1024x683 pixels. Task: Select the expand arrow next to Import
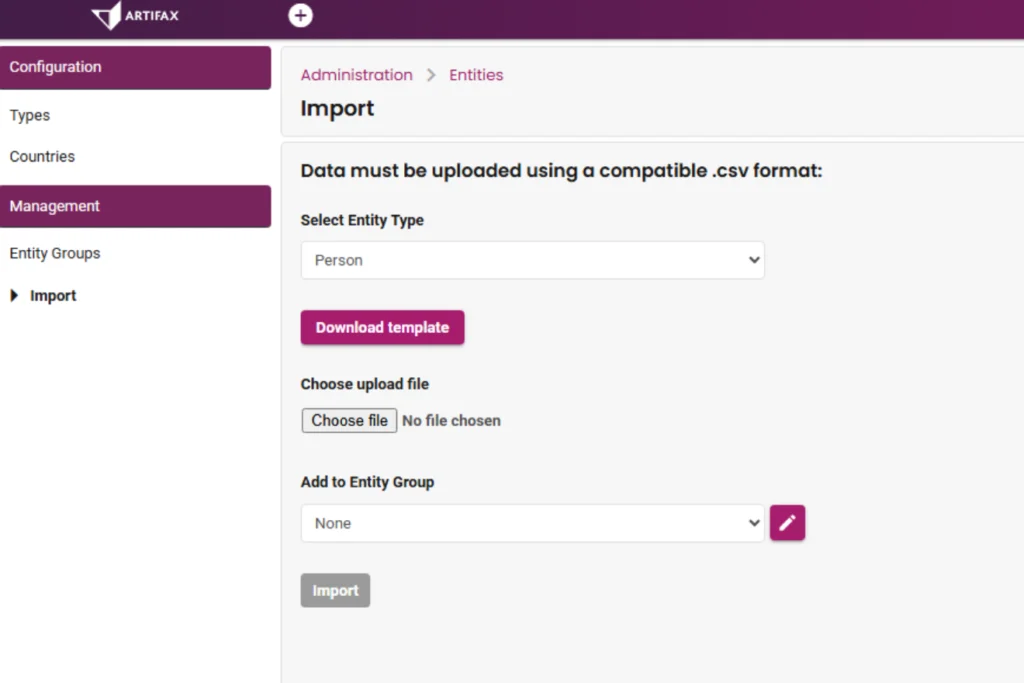coord(13,295)
